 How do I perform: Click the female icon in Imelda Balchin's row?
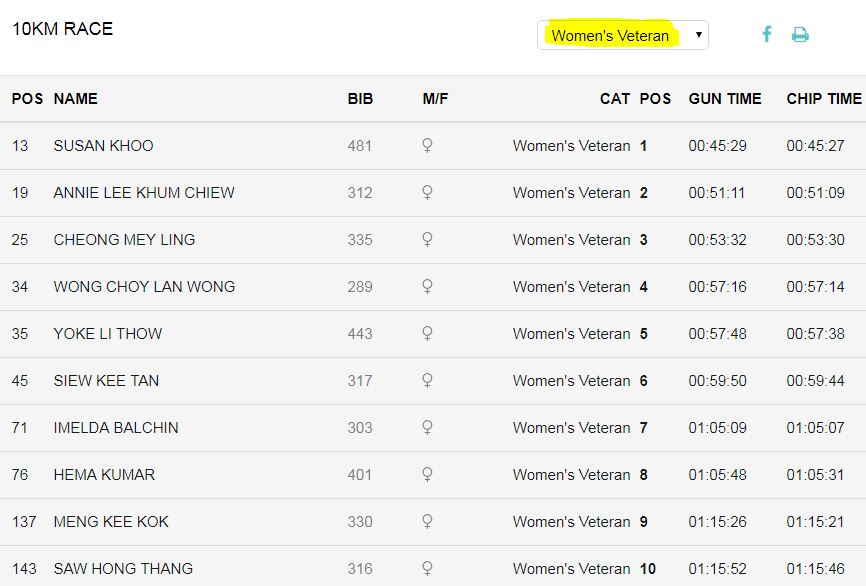pyautogui.click(x=427, y=428)
